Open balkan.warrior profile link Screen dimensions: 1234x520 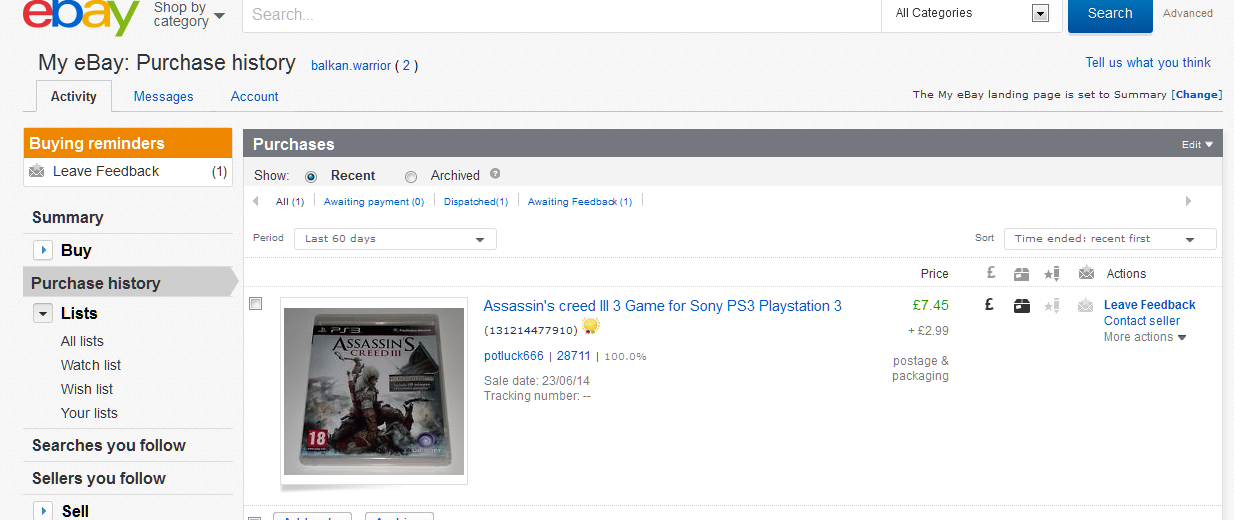(x=350, y=66)
